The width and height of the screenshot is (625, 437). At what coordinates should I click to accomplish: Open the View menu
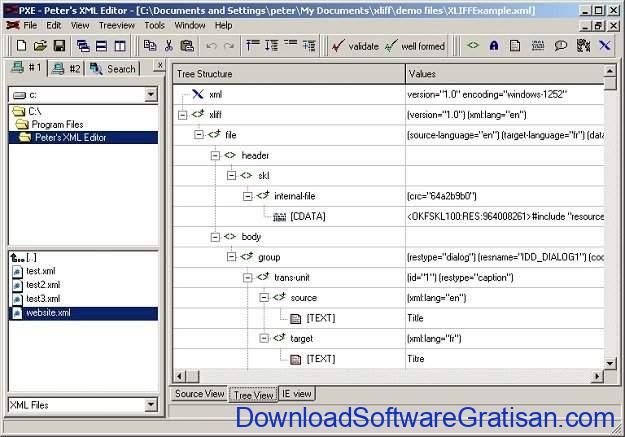click(80, 26)
